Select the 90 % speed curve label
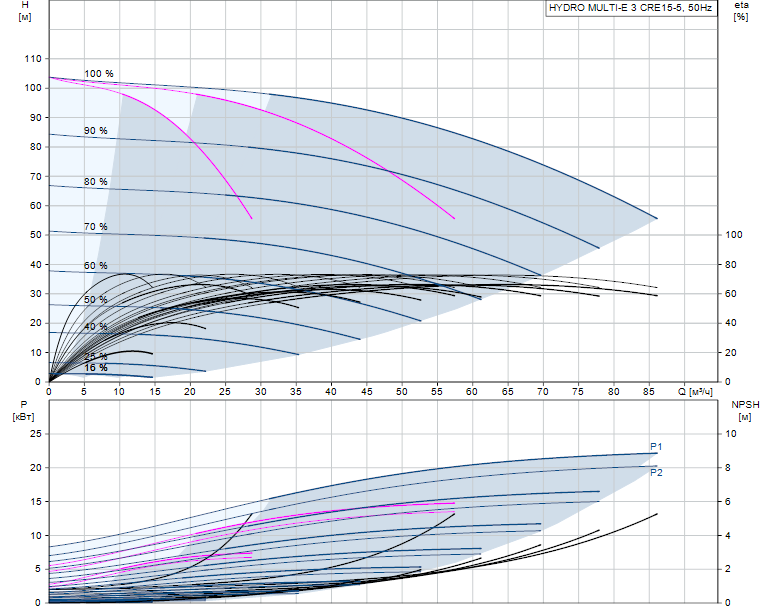774x611 pixels. pos(96,131)
